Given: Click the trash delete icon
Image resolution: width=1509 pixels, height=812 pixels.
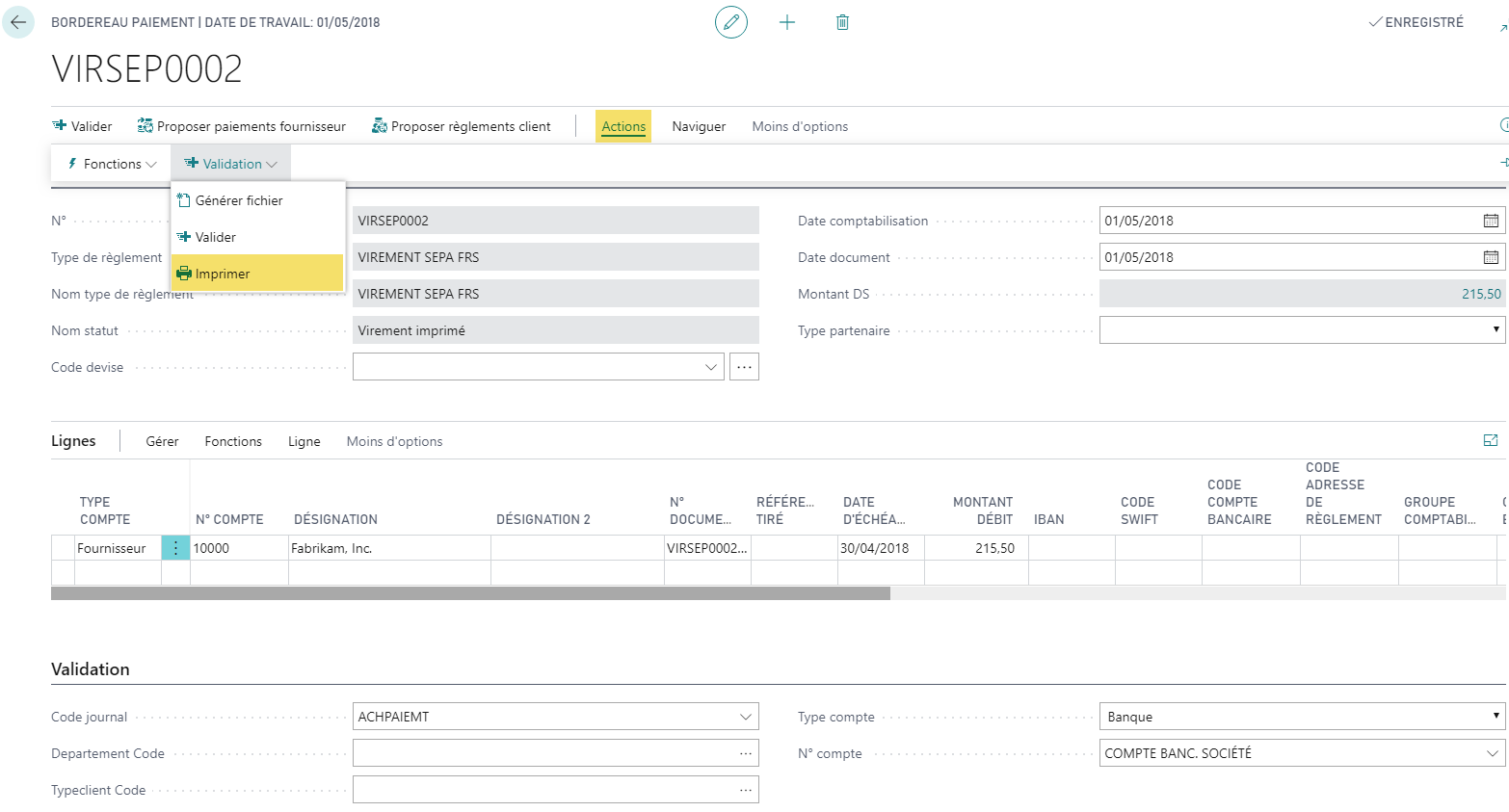Looking at the screenshot, I should point(842,22).
